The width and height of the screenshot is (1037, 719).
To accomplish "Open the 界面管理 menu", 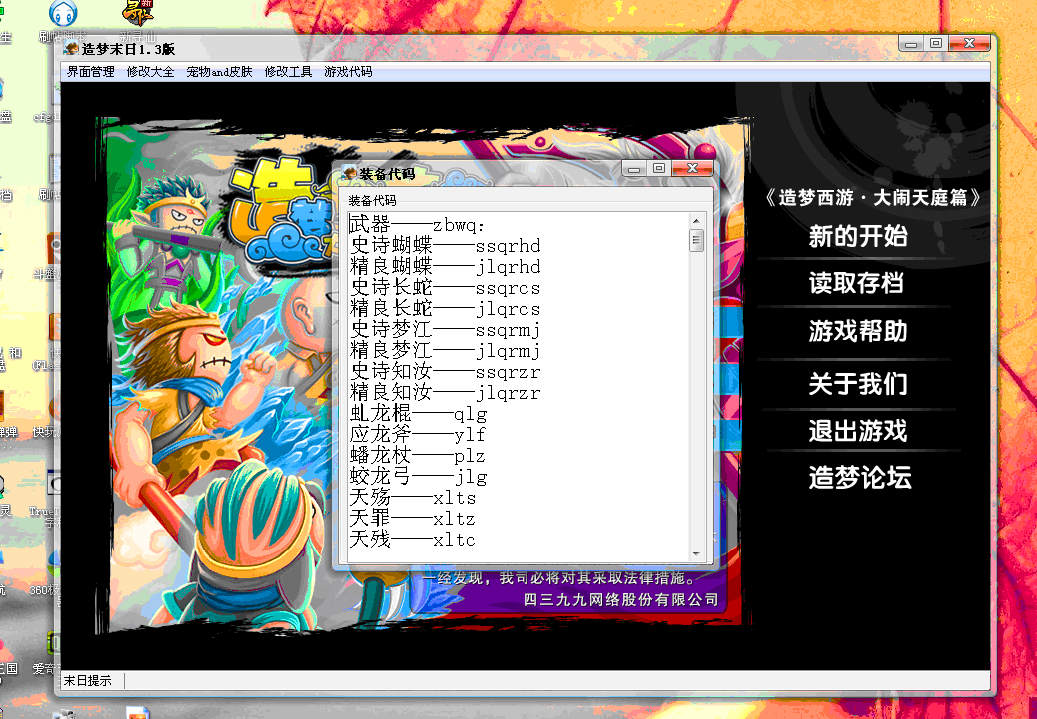I will click(91, 71).
